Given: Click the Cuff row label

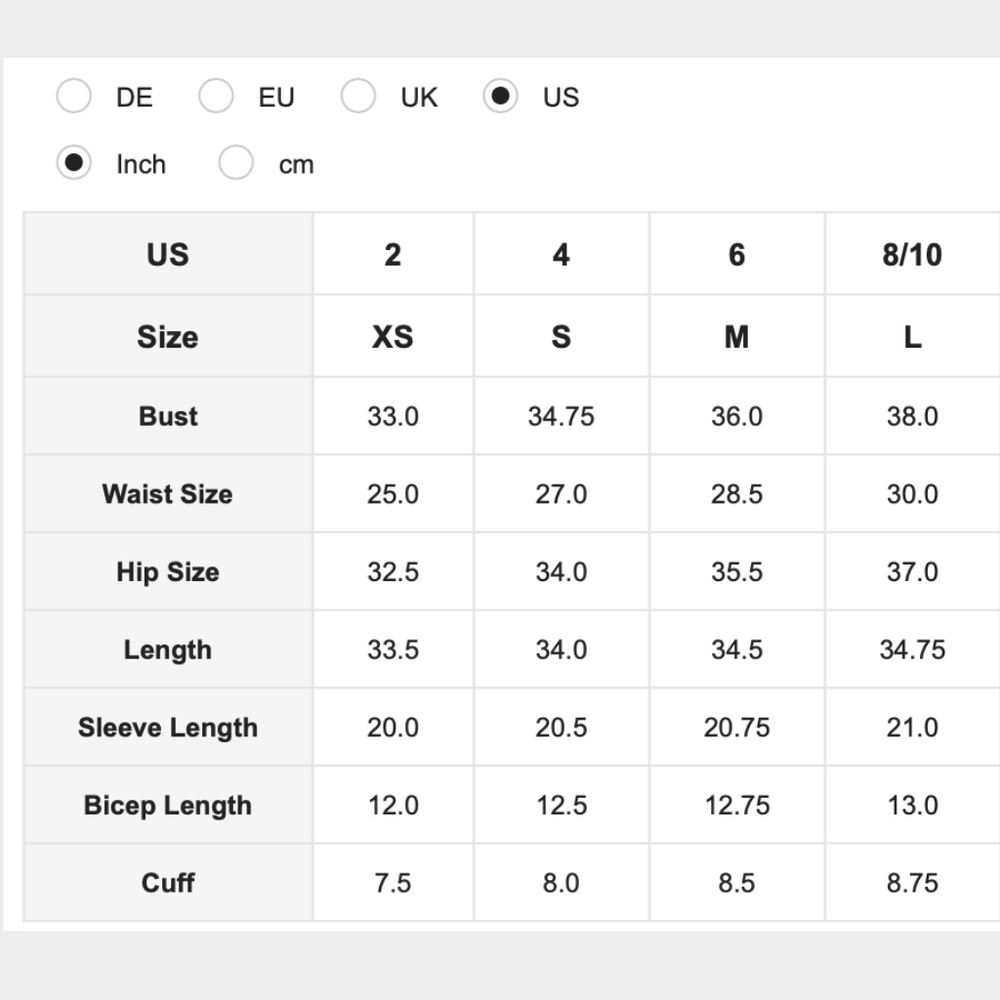Looking at the screenshot, I should click(168, 883).
